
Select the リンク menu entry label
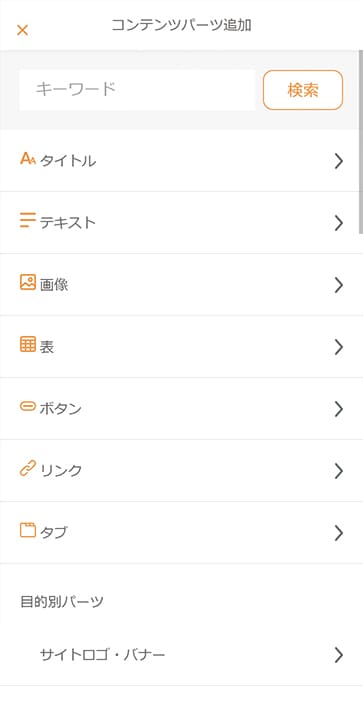coord(61,471)
